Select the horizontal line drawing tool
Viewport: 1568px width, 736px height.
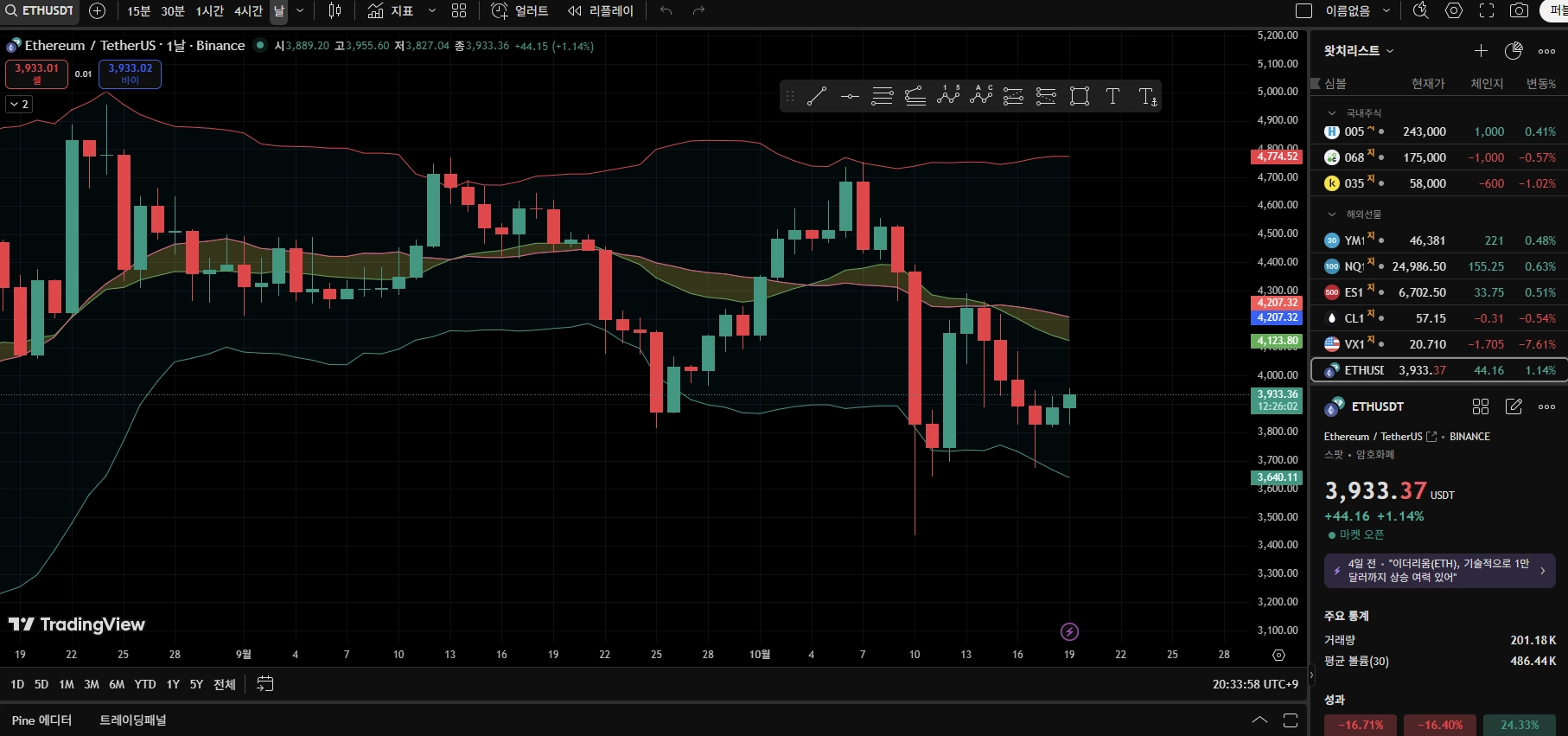point(850,96)
